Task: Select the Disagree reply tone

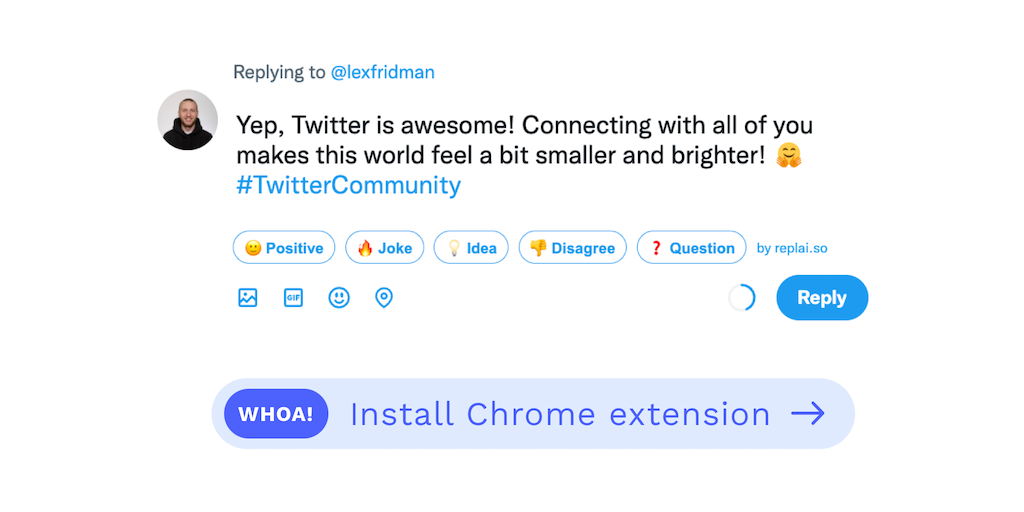Action: 572,248
